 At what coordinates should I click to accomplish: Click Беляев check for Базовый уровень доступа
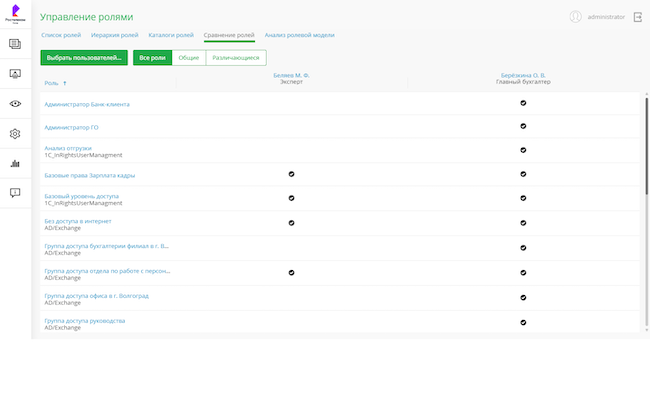(x=291, y=198)
